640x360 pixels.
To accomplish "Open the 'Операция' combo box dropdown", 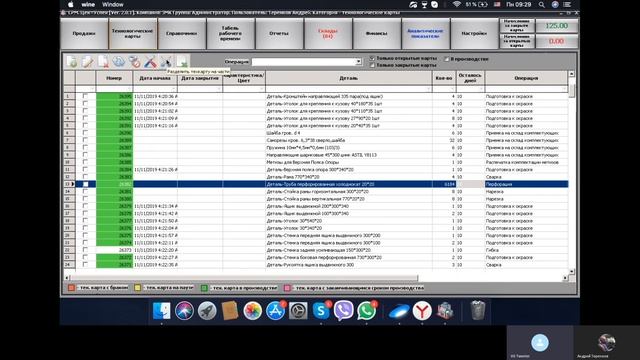I will click(358, 62).
